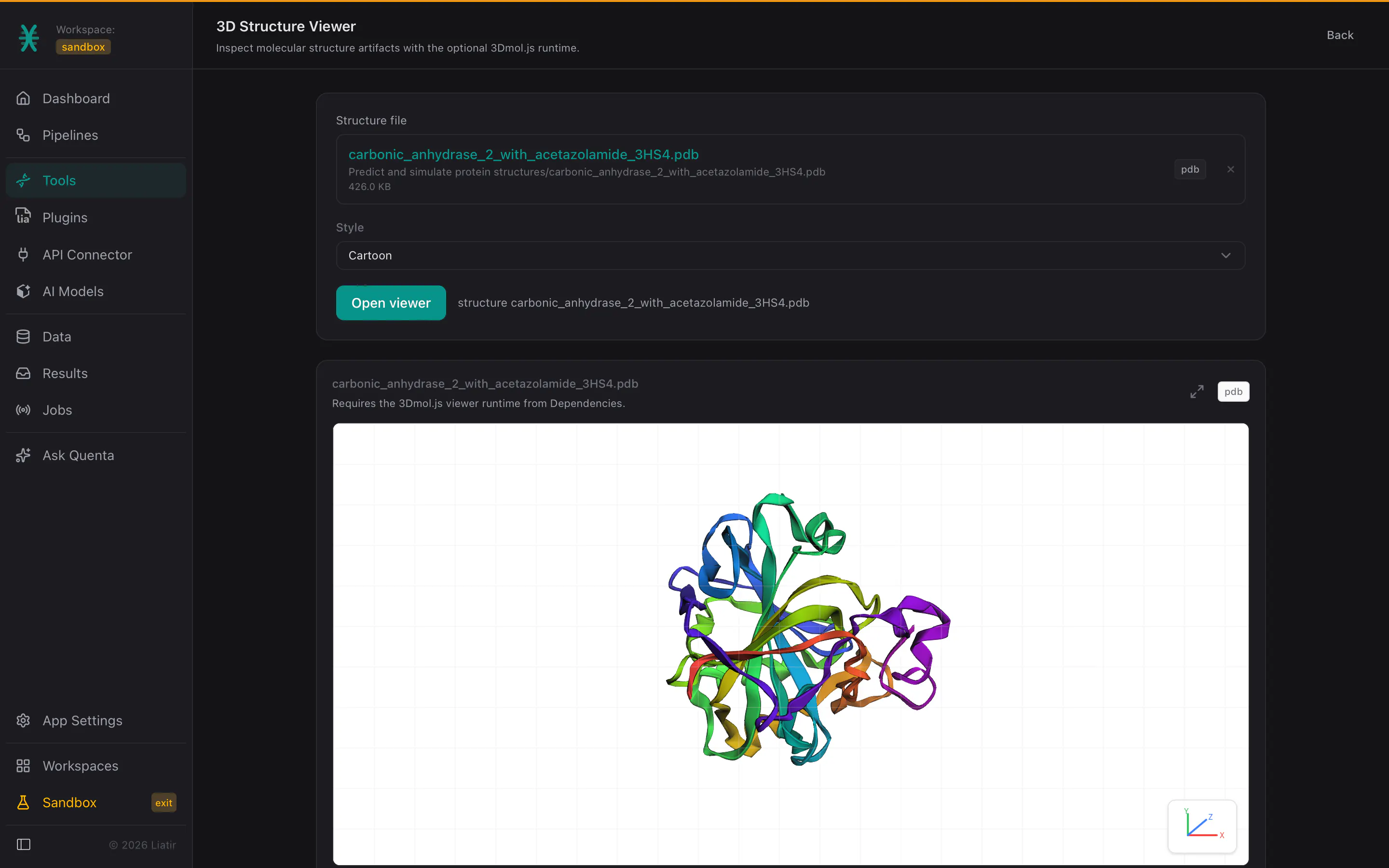Click the 3D Structure Viewer heading

click(x=286, y=27)
